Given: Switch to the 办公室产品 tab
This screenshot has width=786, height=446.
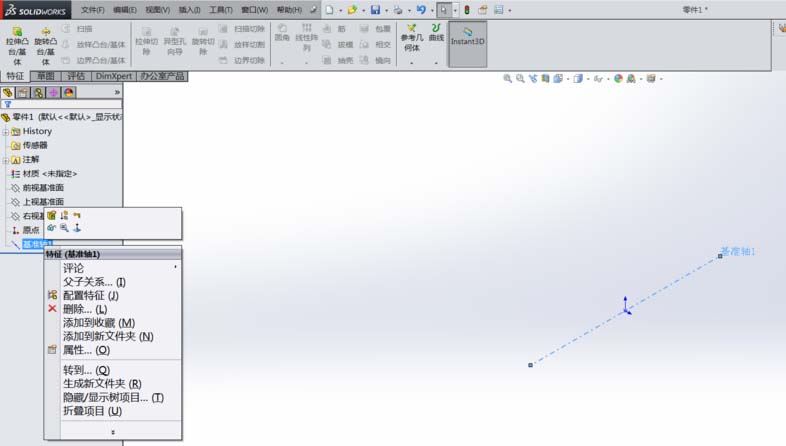Looking at the screenshot, I should point(162,76).
